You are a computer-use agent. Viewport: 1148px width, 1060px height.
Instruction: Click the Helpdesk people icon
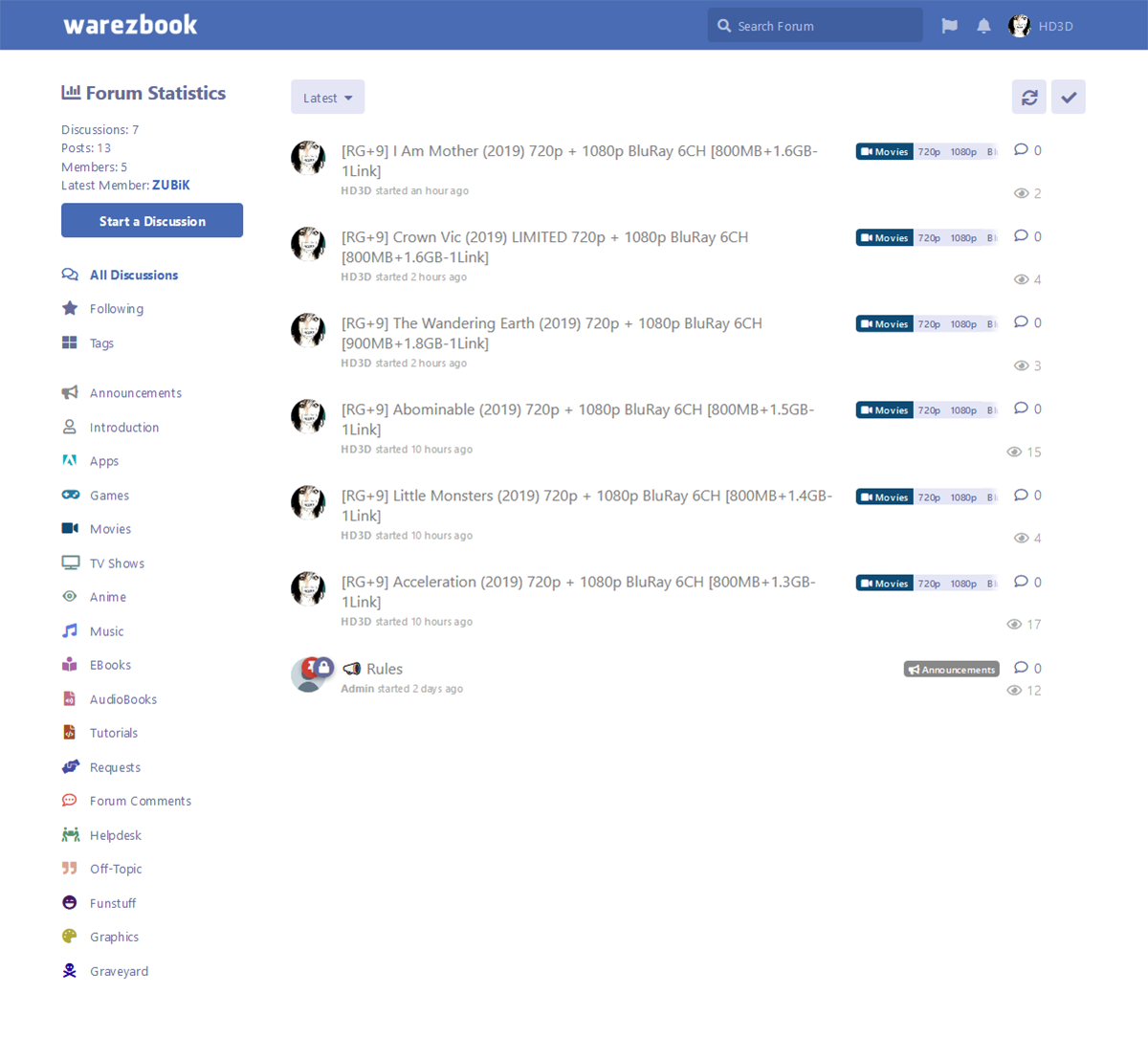pyautogui.click(x=71, y=834)
